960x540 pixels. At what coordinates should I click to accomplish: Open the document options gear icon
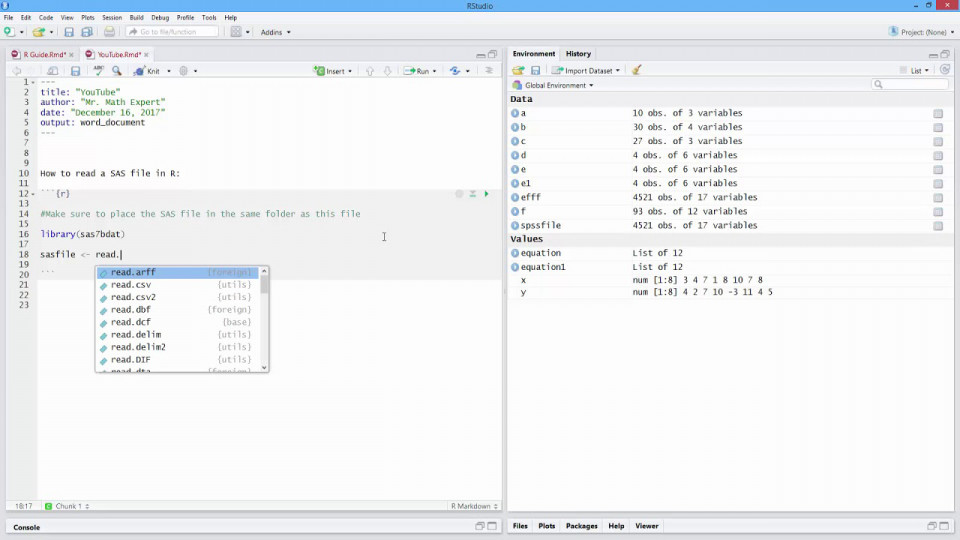pos(184,71)
